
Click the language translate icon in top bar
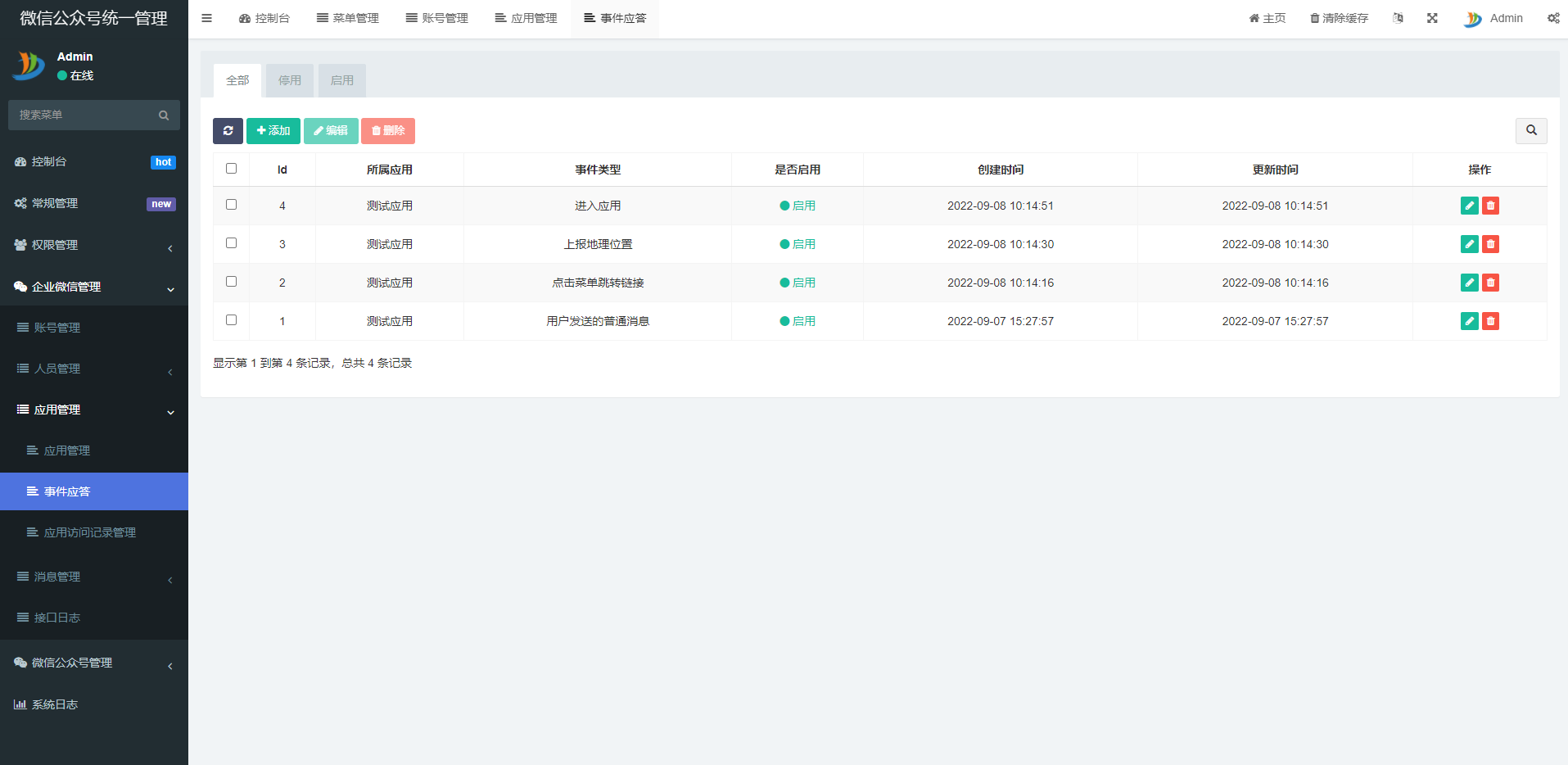point(1398,18)
